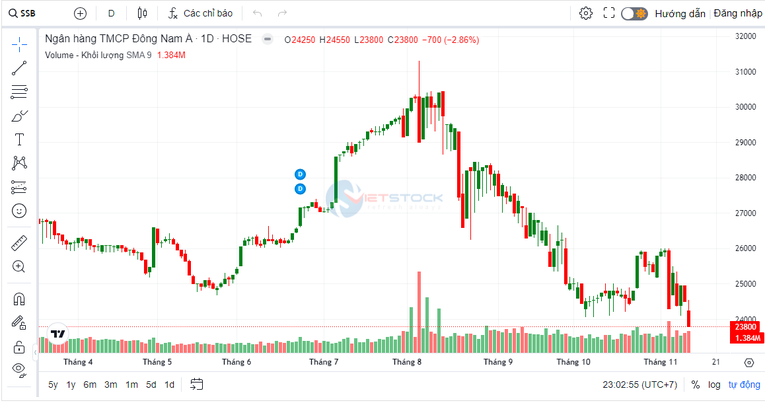Select the trend line drawing tool
Screen dimensions: 765x403
click(x=18, y=68)
